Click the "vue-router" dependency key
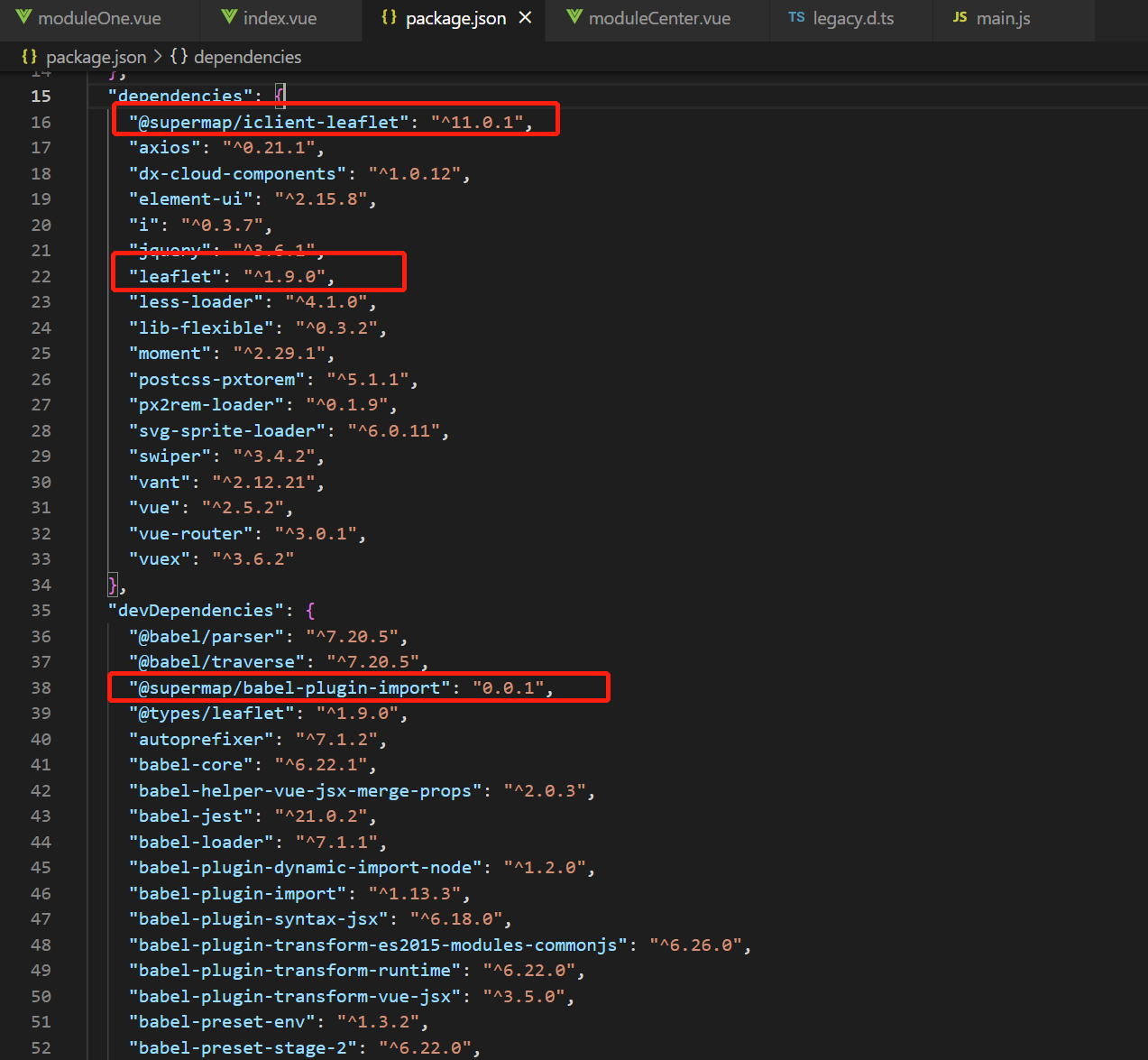The width and height of the screenshot is (1148, 1060). pyautogui.click(x=190, y=534)
